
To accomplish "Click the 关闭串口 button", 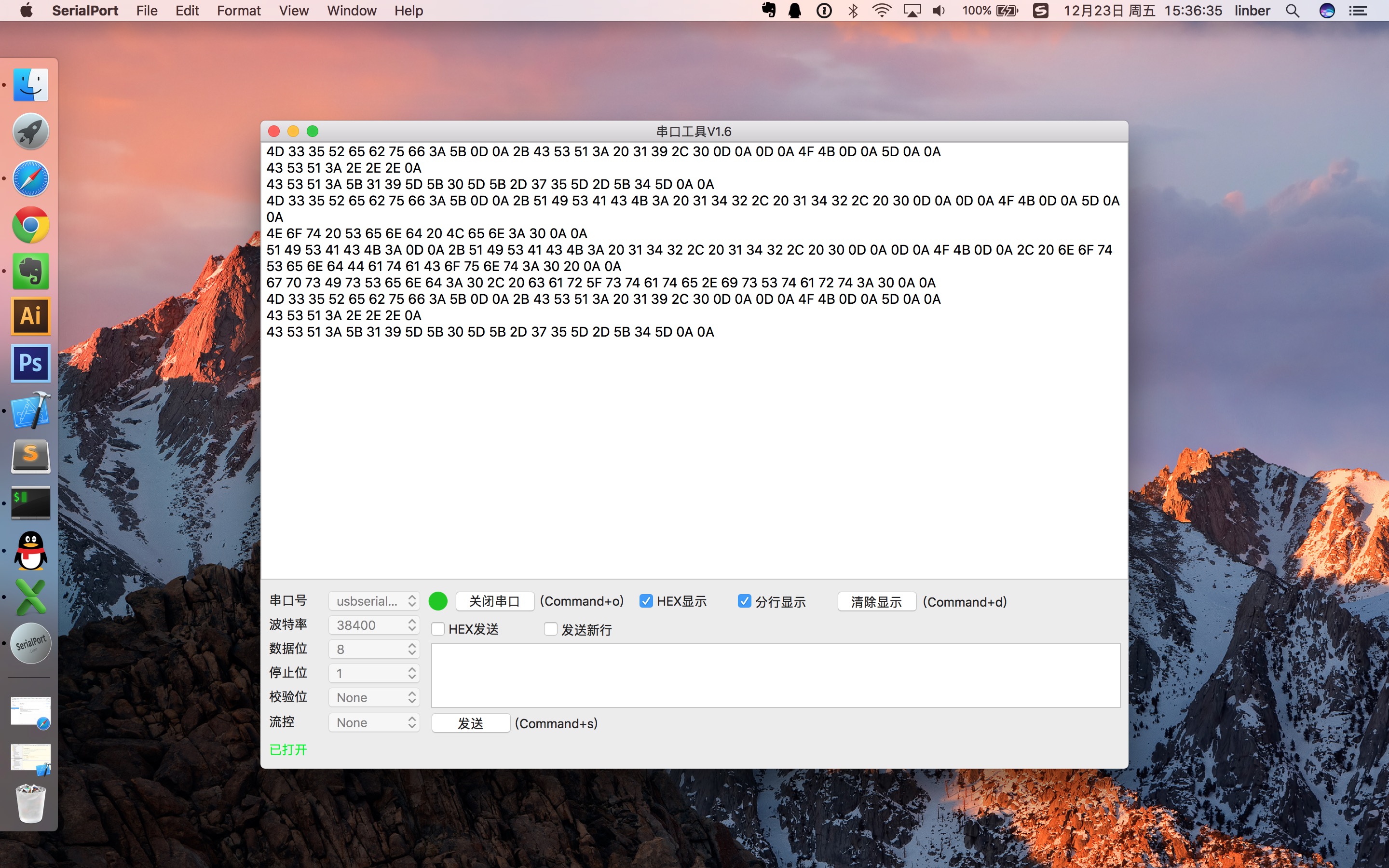I will click(x=495, y=601).
